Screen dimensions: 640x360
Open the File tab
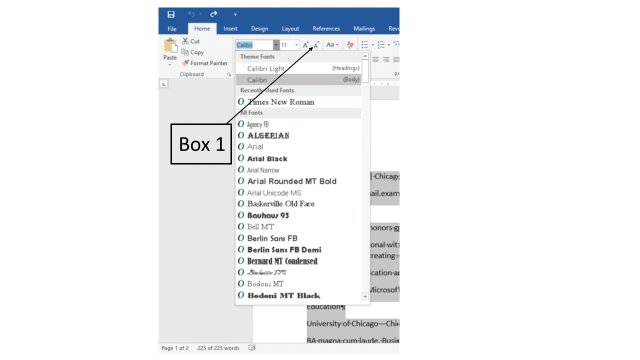[x=172, y=29]
